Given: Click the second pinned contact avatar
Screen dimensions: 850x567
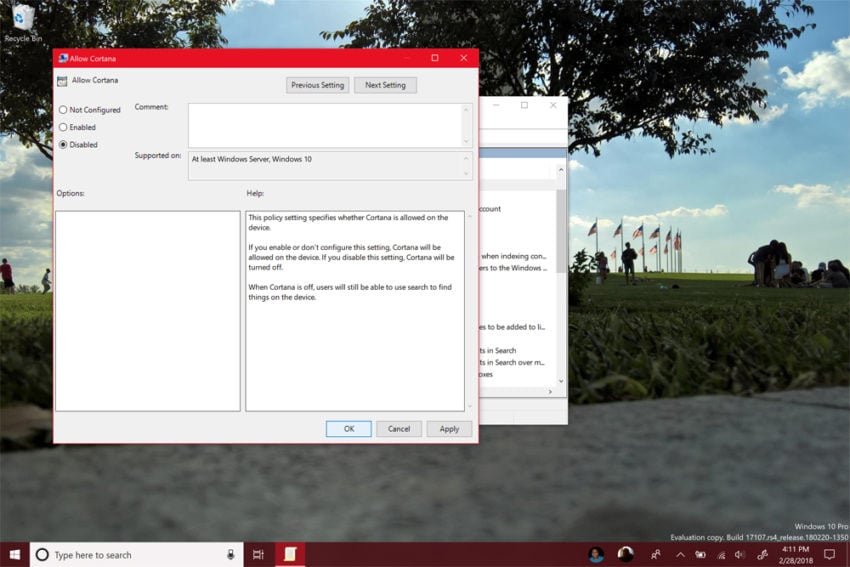Looking at the screenshot, I should coord(625,554).
